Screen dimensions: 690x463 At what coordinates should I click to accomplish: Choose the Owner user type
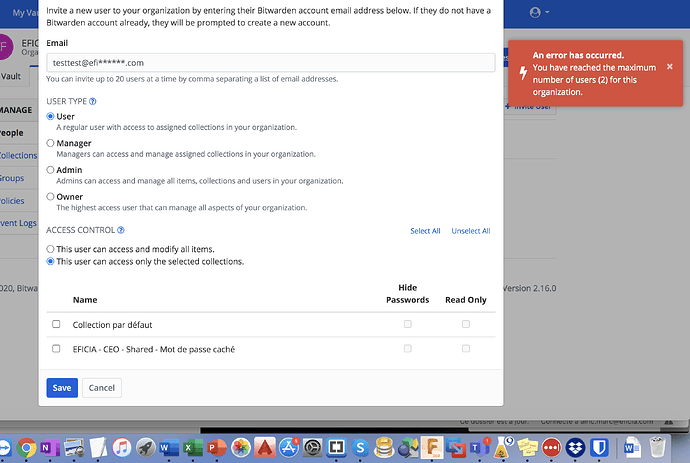(51, 197)
